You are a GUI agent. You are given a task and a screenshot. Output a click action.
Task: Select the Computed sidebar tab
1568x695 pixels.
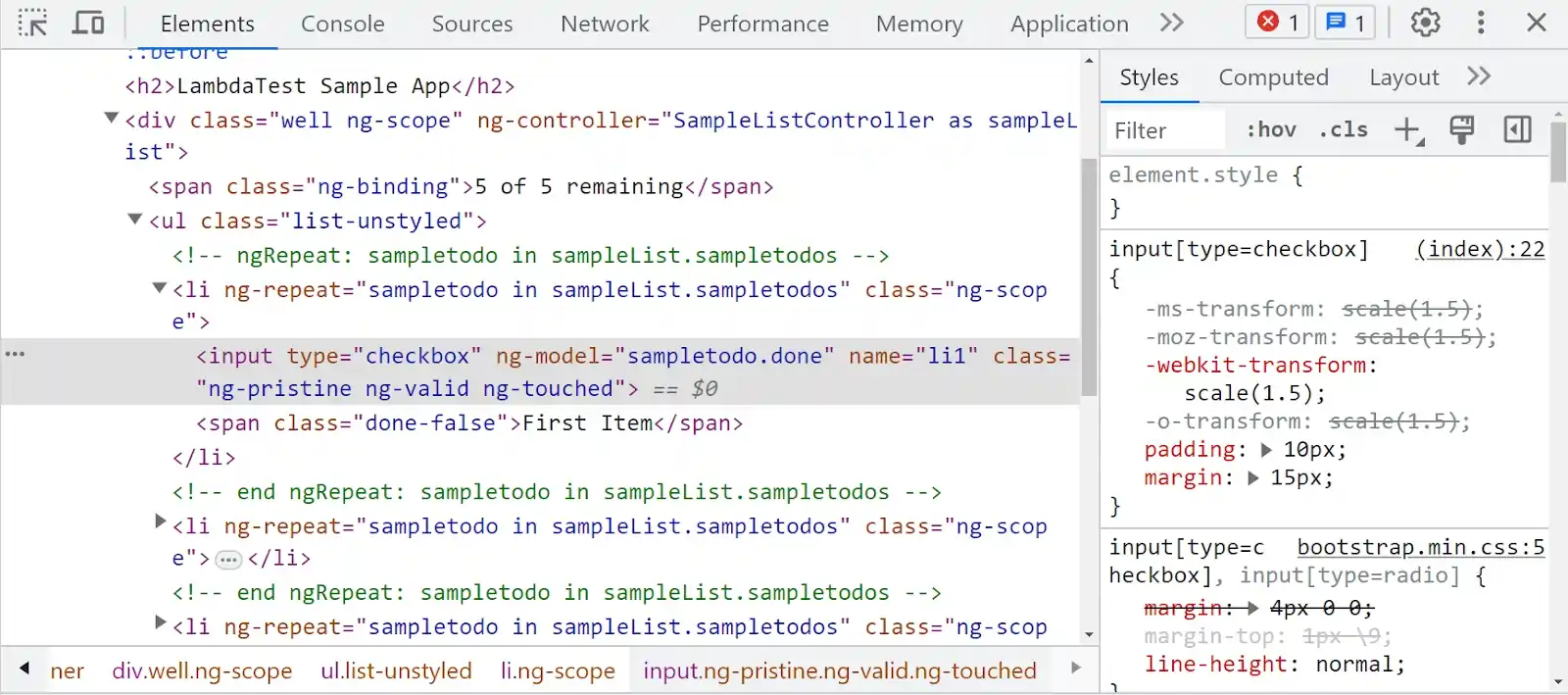pyautogui.click(x=1273, y=77)
